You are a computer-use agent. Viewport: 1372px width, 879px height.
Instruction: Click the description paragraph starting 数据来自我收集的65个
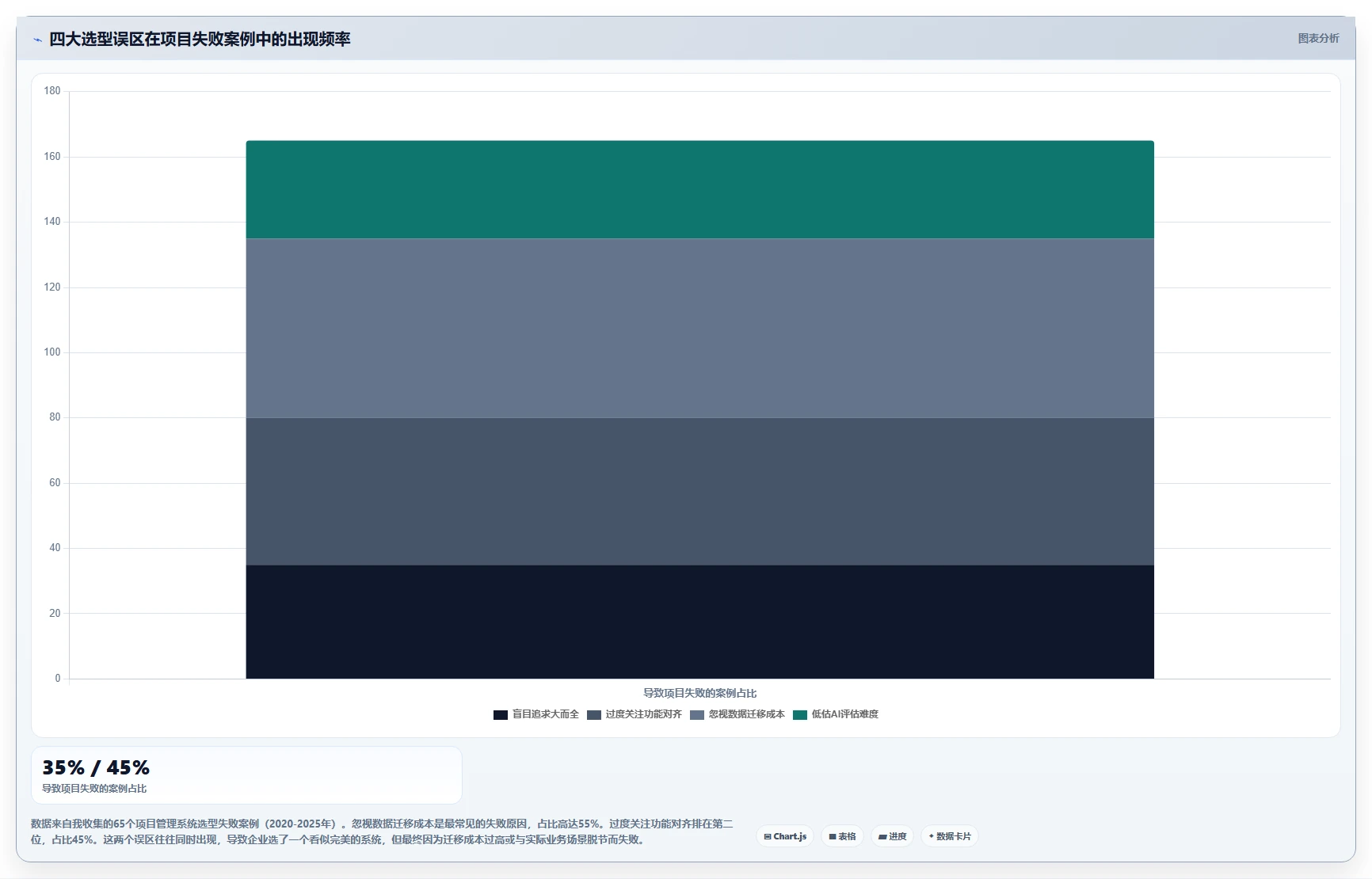click(x=382, y=831)
